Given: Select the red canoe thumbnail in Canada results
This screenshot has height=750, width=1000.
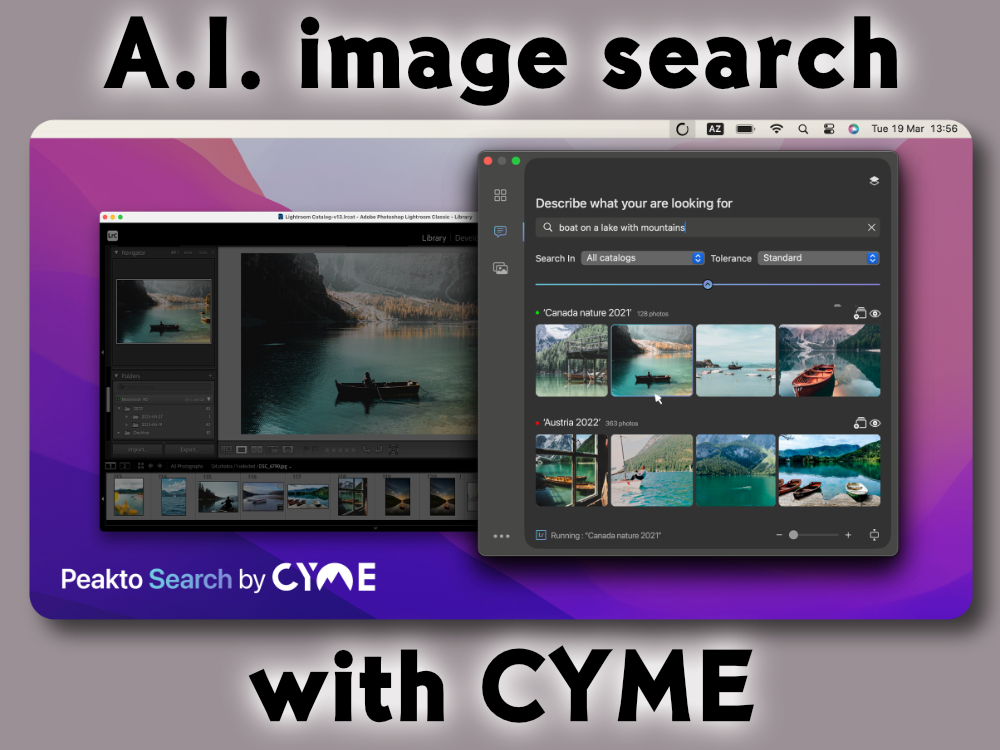Looking at the screenshot, I should (829, 360).
